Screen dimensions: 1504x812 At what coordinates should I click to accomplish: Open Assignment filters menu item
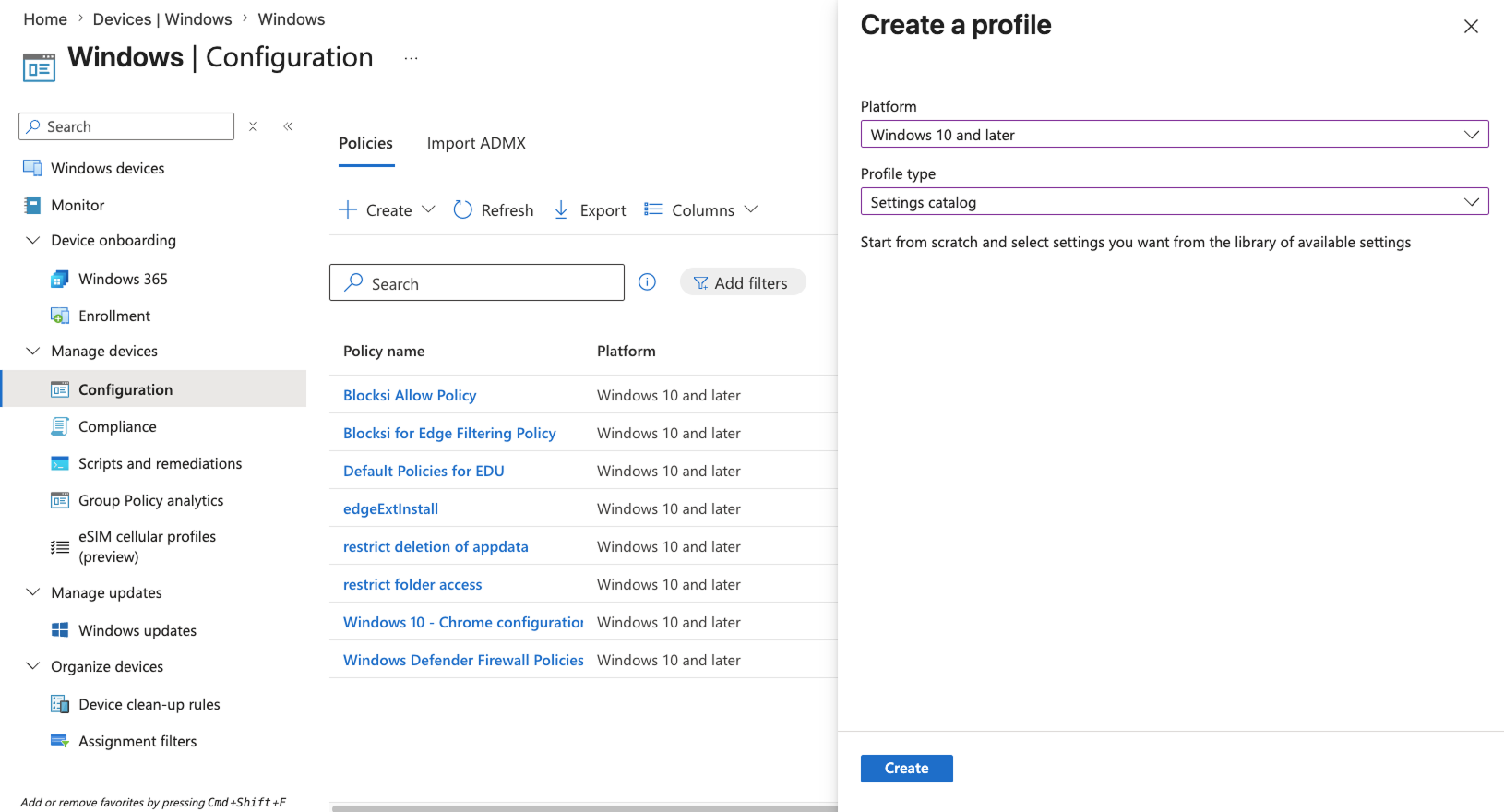click(137, 741)
